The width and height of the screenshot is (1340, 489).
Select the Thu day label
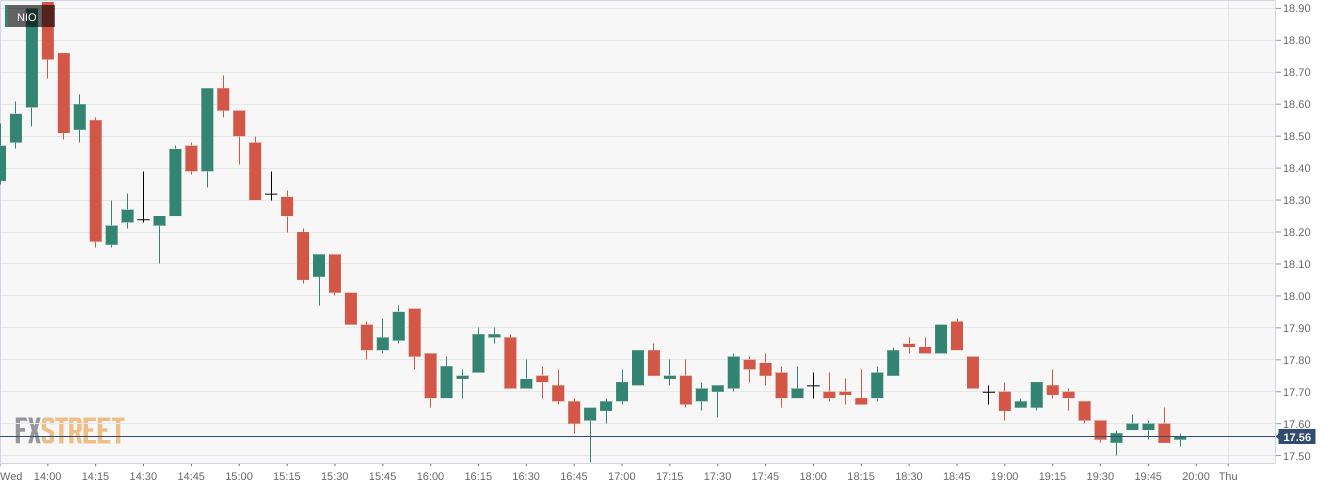click(1228, 476)
